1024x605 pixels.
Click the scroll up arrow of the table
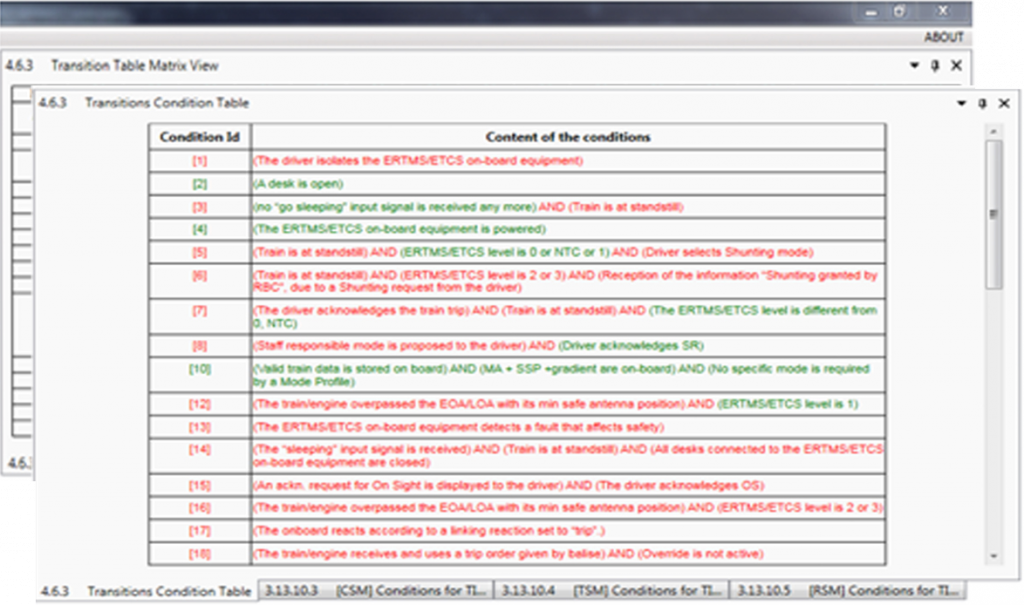coord(993,131)
